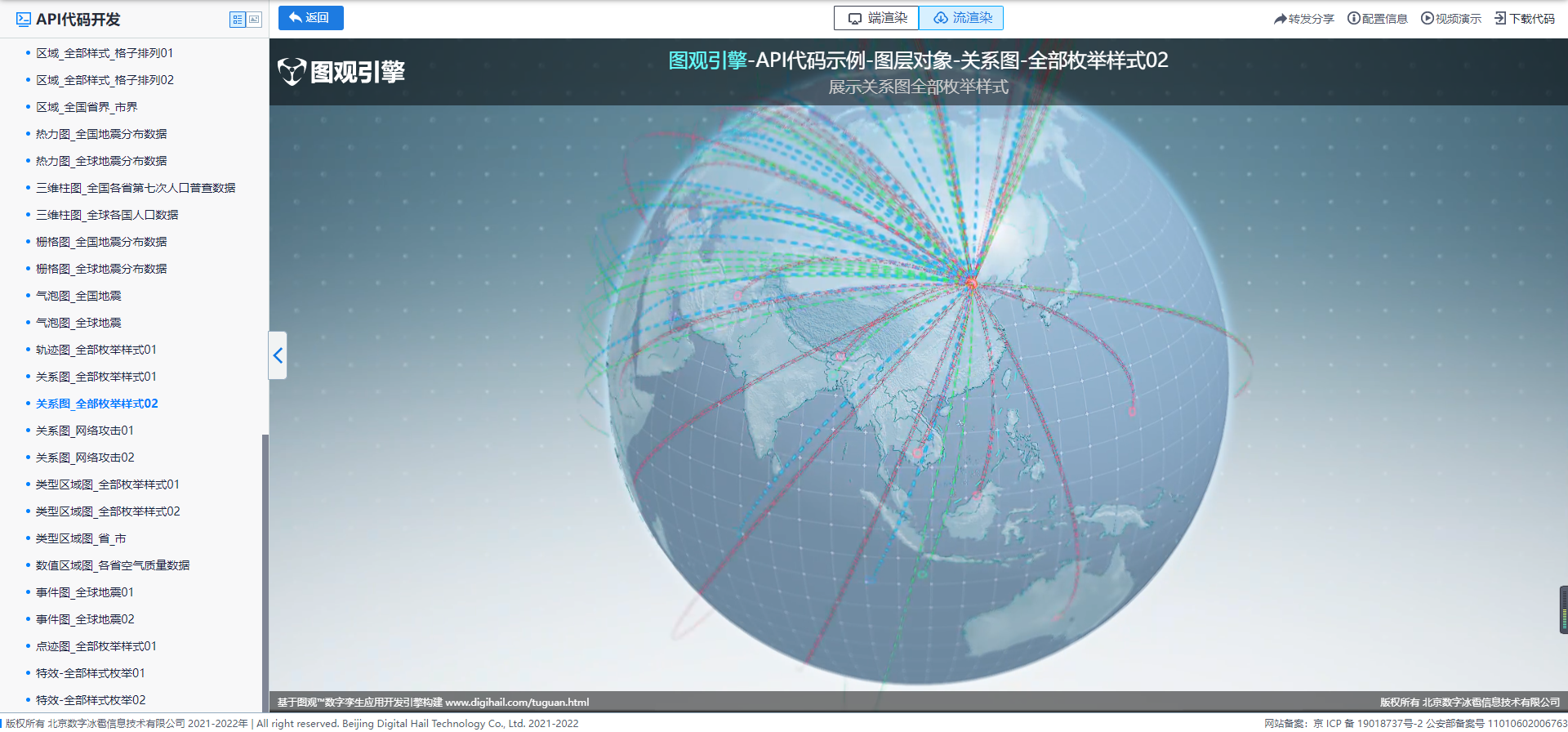1568x732 pixels.
Task: Open 热力图_全国地震分布数据 example
Action: (x=101, y=134)
